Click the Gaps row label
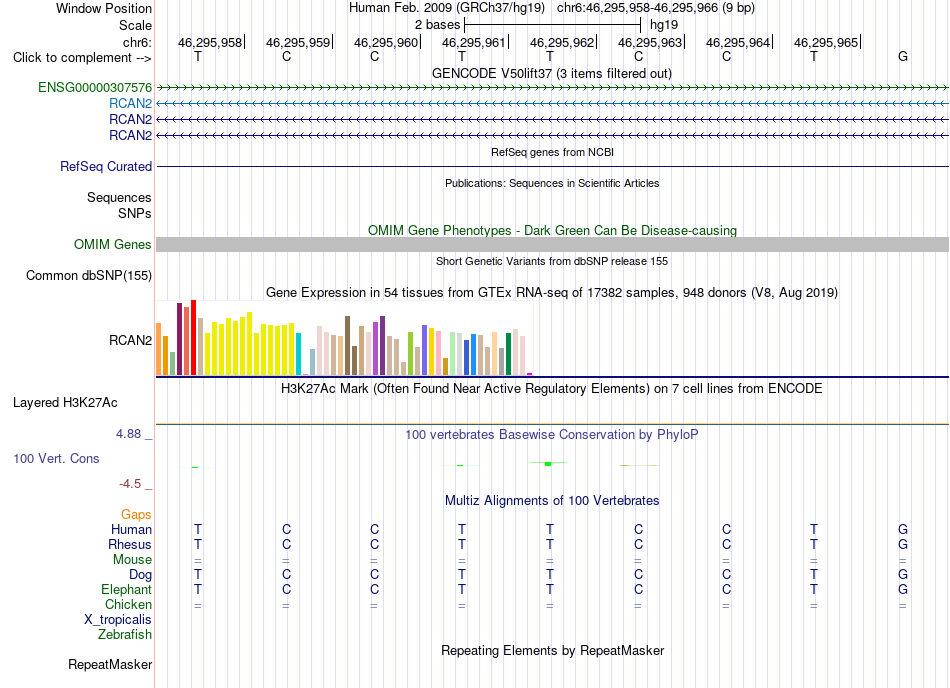The width and height of the screenshot is (950, 688). [x=136, y=514]
